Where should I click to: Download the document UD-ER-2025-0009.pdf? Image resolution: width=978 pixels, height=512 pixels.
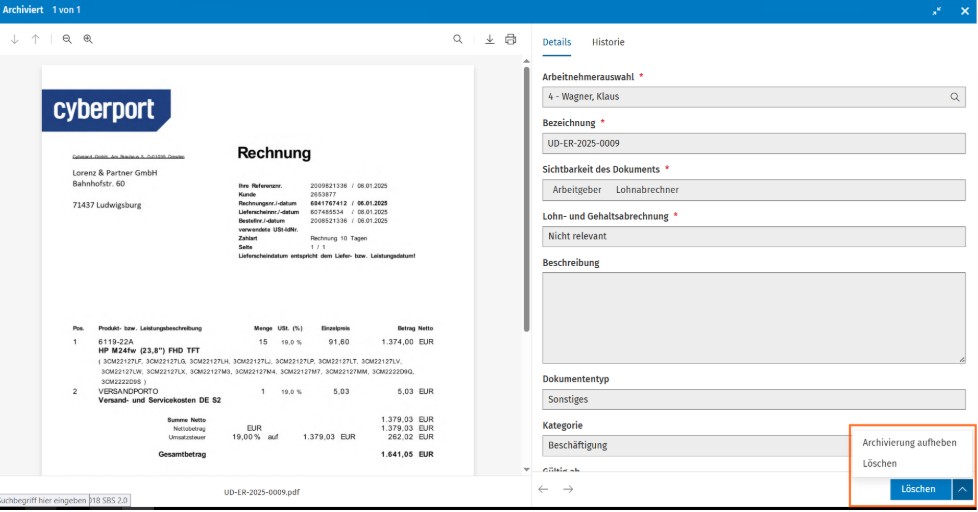click(x=490, y=39)
